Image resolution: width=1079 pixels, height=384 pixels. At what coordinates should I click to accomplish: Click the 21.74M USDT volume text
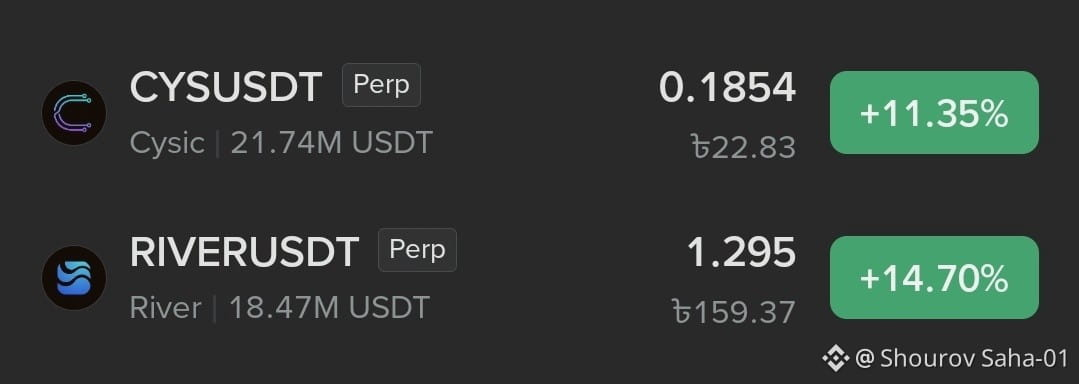pyautogui.click(x=332, y=143)
